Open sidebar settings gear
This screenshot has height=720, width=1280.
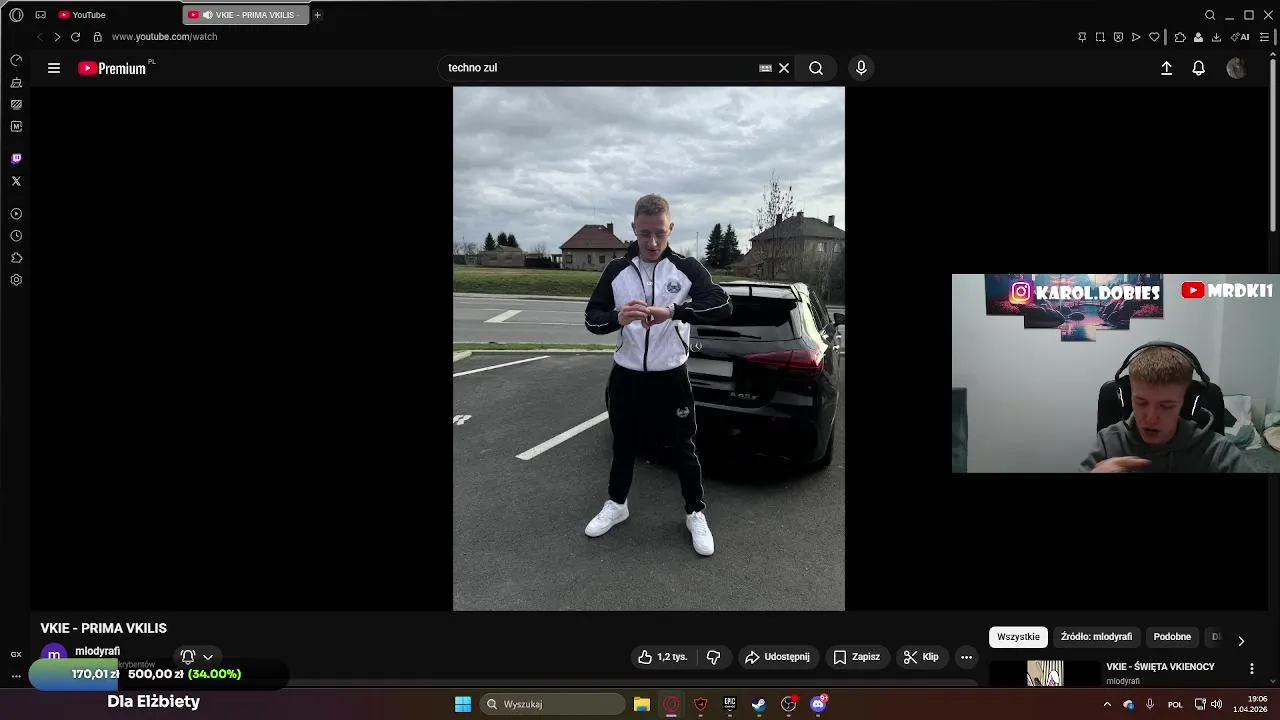(x=16, y=280)
